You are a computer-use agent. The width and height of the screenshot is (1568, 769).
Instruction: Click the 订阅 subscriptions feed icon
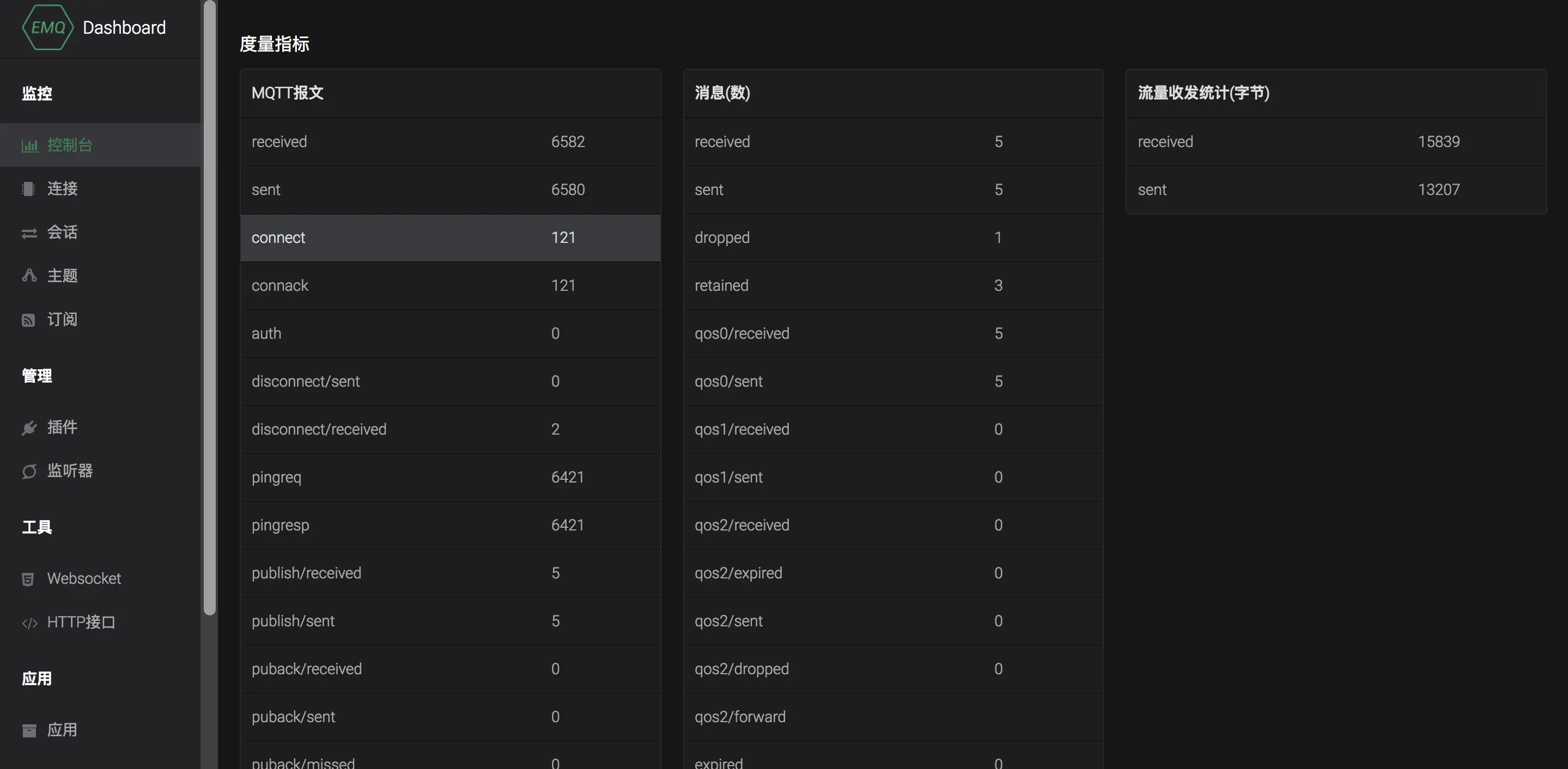click(x=29, y=320)
